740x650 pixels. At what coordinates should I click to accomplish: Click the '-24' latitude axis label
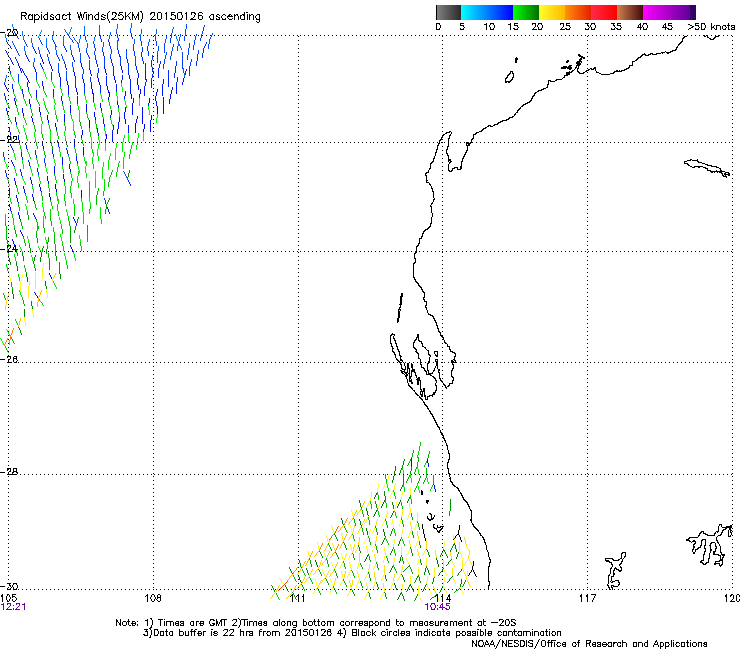click(x=10, y=249)
